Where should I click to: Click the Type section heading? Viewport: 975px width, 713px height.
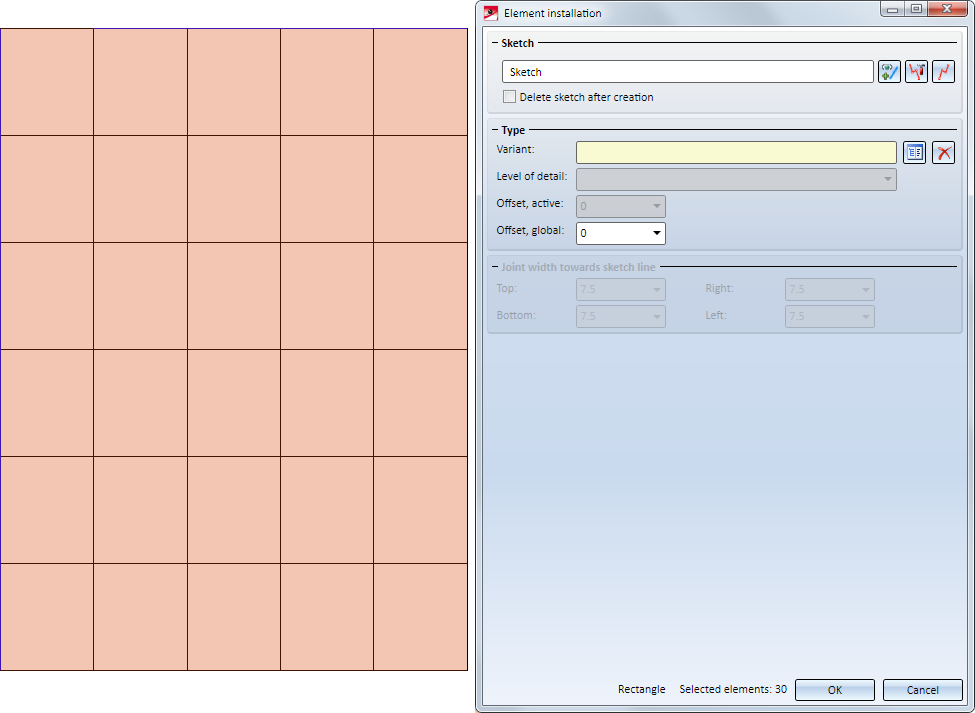[x=513, y=130]
